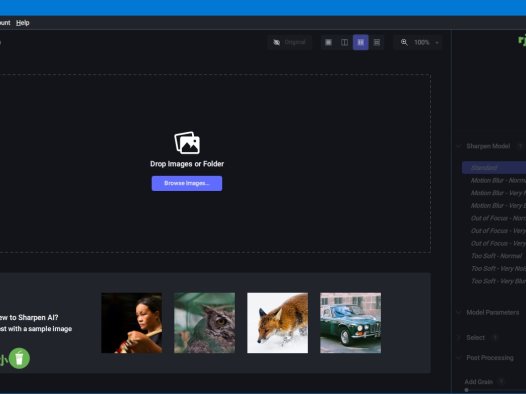Click the Sharpen Model help question icon

click(520, 146)
